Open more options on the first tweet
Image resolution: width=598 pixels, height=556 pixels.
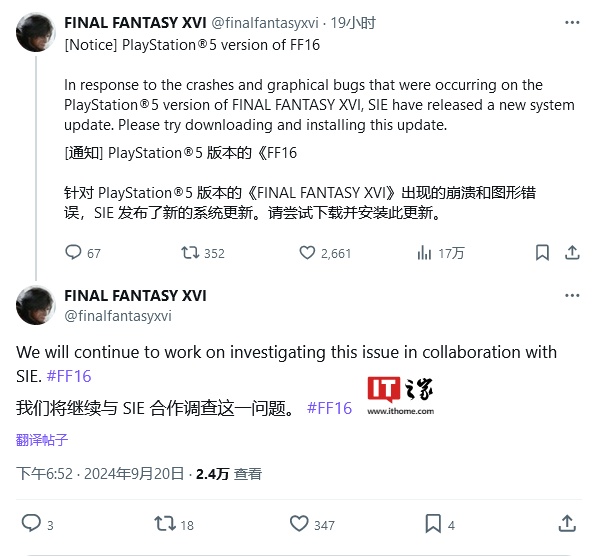pyautogui.click(x=572, y=23)
